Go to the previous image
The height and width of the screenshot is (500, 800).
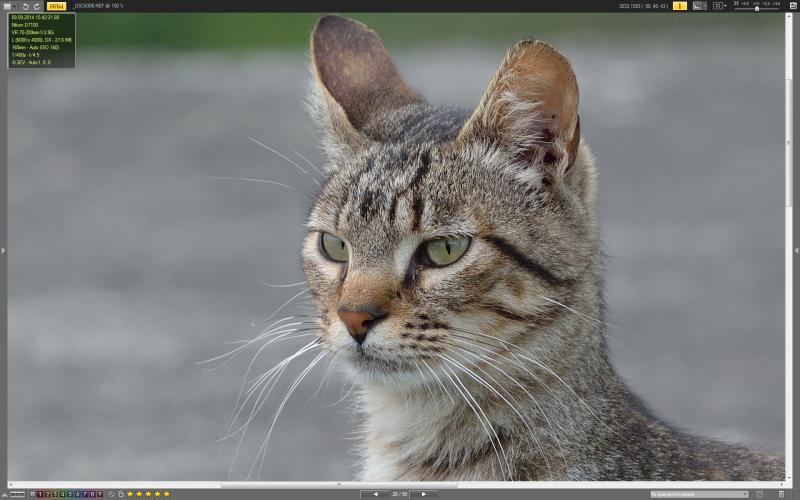[375, 494]
